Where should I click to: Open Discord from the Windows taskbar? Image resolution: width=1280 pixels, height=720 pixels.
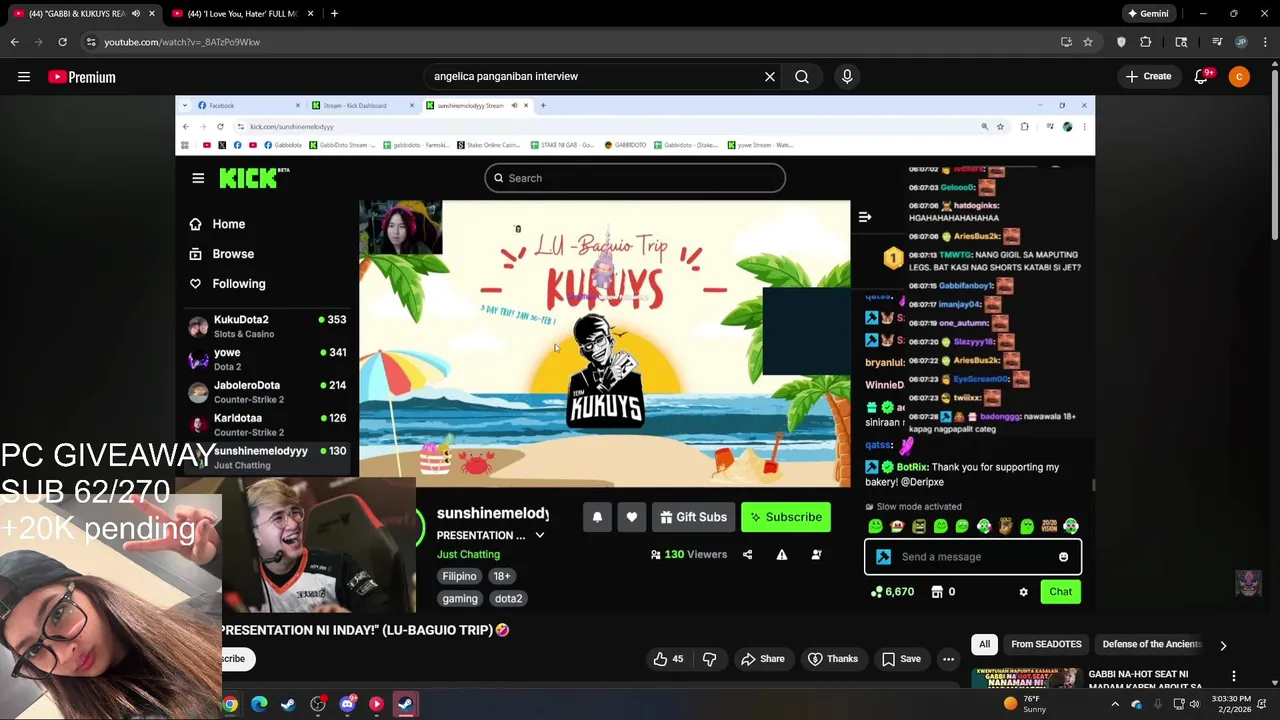click(347, 704)
